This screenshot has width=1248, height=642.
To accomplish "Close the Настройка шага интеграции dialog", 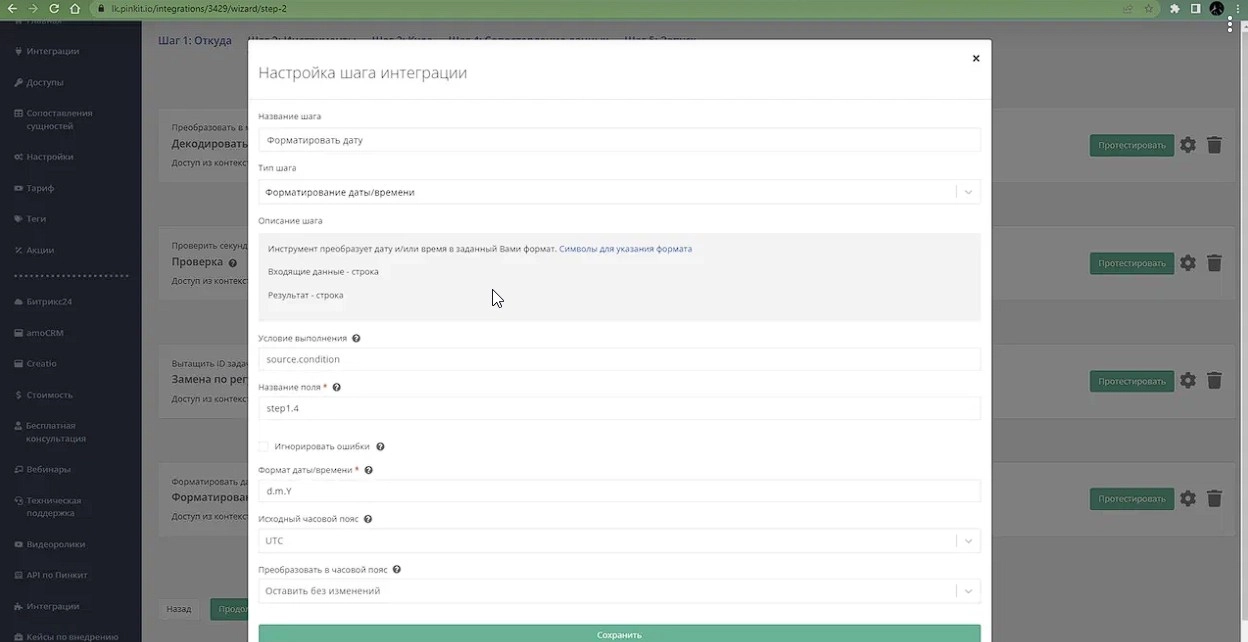I will 976,58.
